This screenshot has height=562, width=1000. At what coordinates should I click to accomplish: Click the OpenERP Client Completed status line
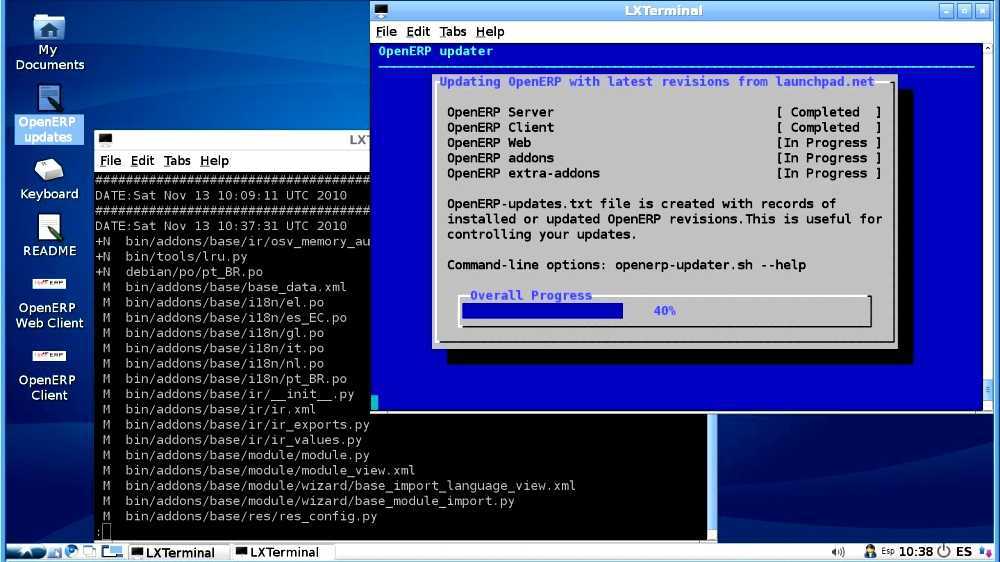point(663,128)
